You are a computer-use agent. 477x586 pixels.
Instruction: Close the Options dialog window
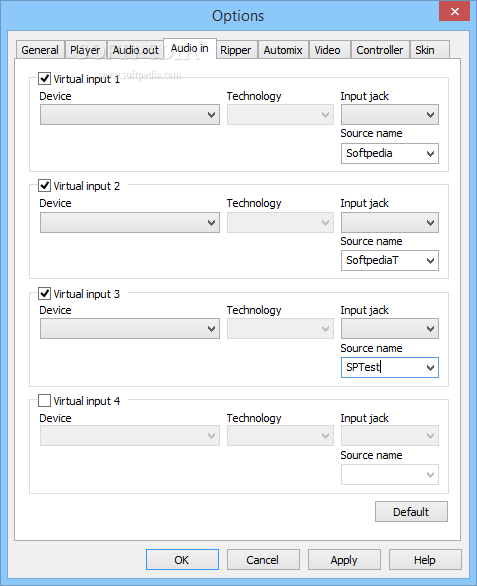455,11
